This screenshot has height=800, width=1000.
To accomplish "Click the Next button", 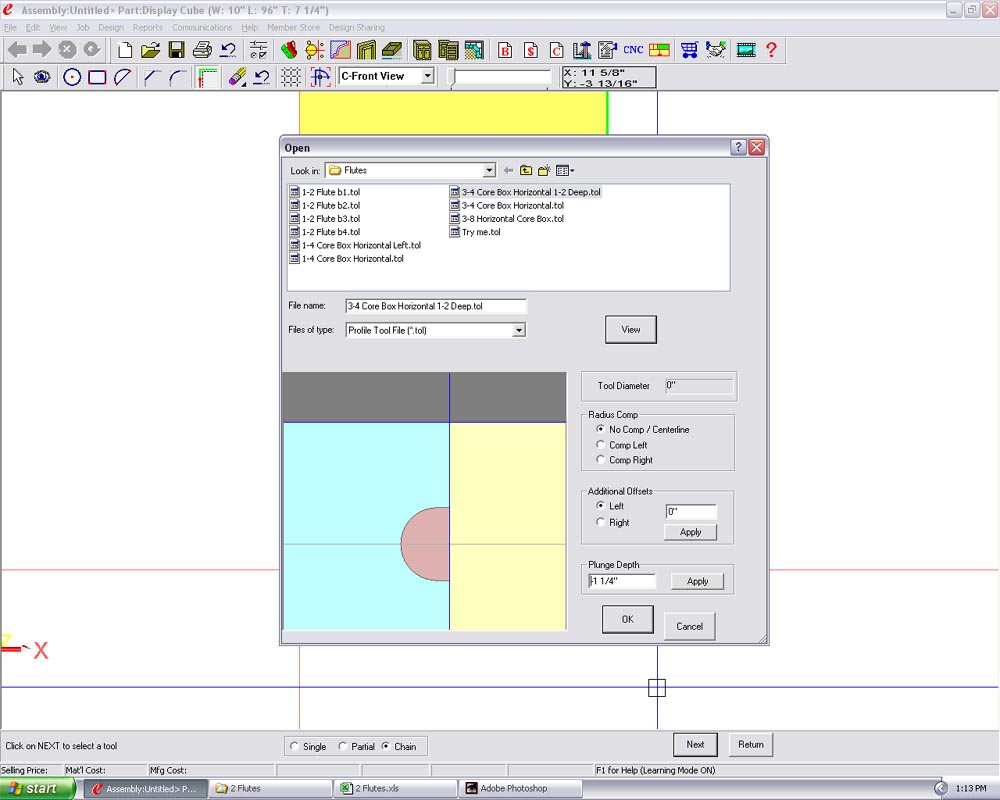I will pyautogui.click(x=695, y=744).
